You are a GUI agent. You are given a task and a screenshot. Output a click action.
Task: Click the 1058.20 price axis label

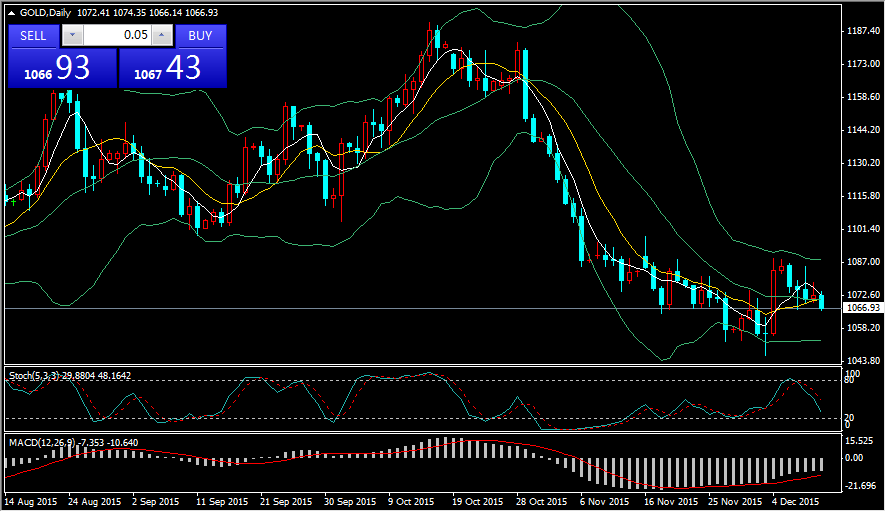(863, 328)
